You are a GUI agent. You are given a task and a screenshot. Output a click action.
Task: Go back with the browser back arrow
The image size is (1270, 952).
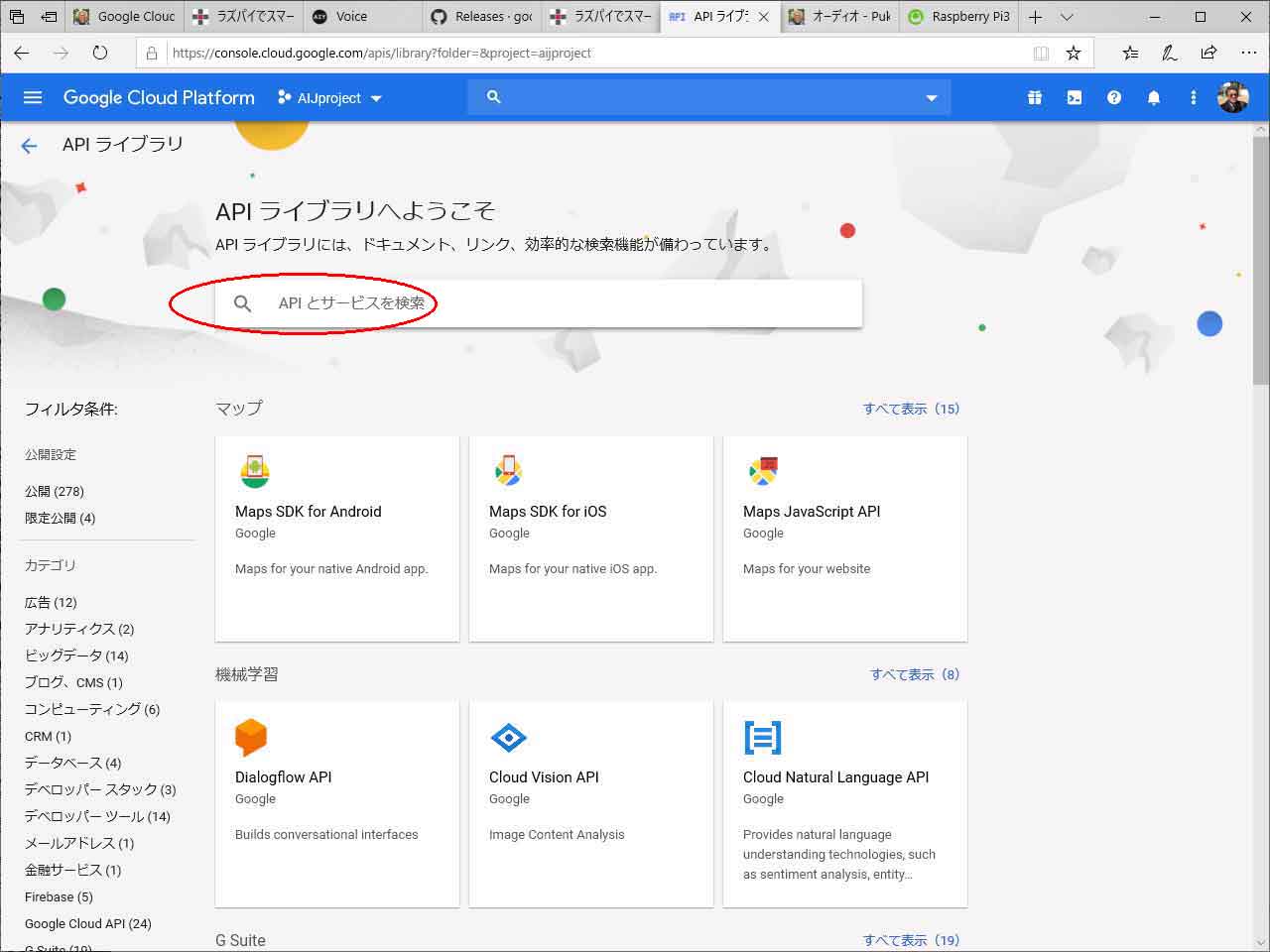pyautogui.click(x=22, y=53)
